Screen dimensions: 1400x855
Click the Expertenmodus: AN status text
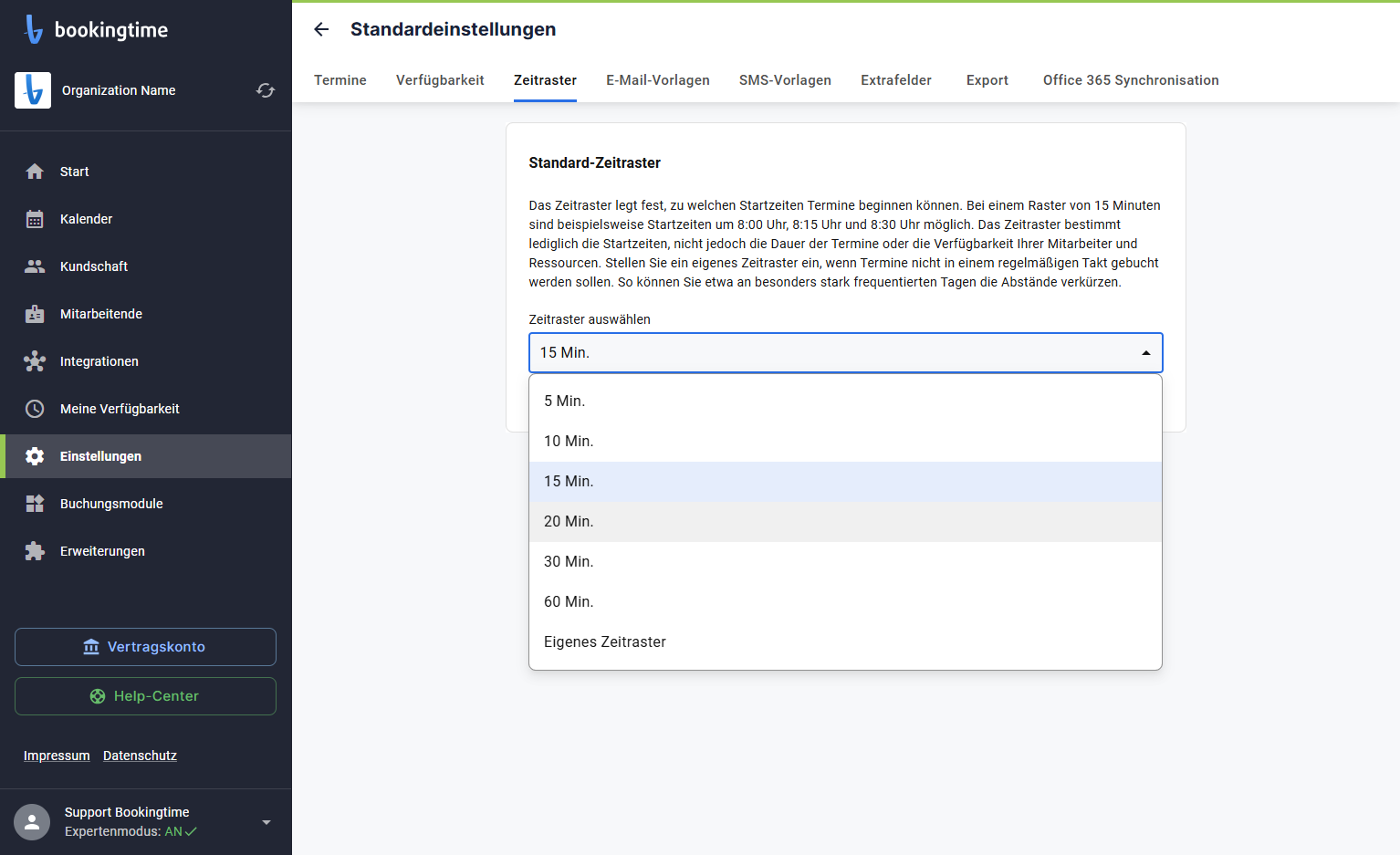coord(131,831)
